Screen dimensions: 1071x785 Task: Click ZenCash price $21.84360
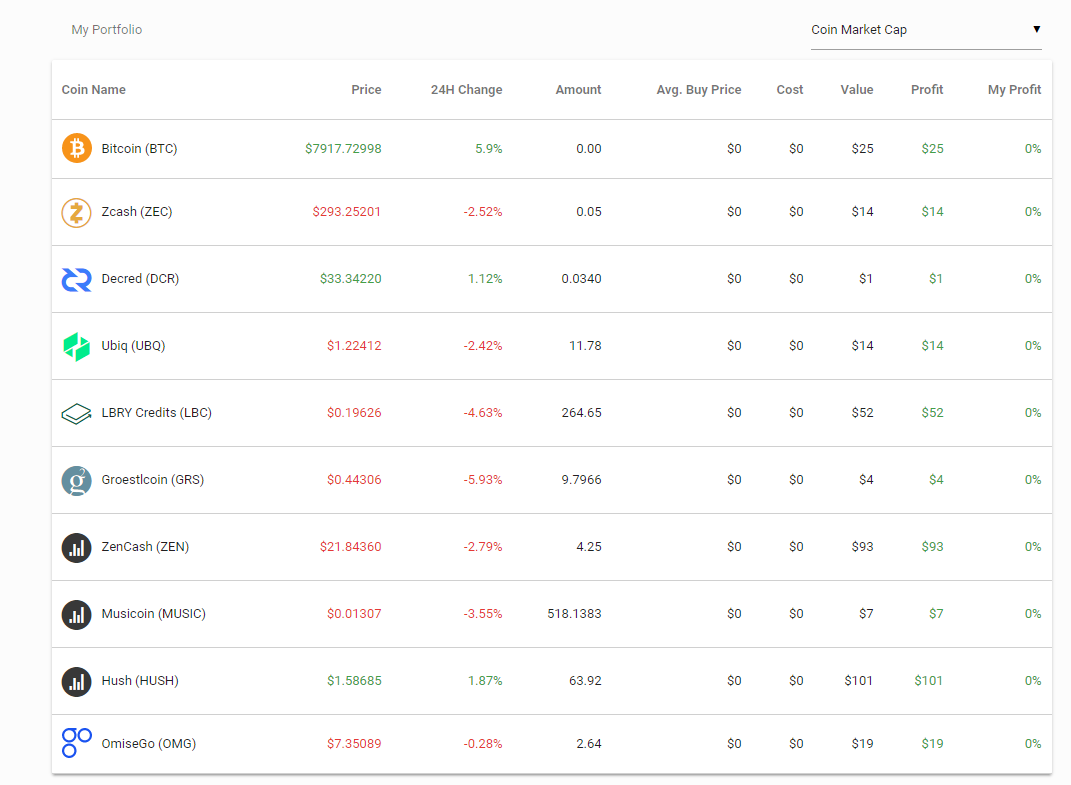[x=350, y=547]
